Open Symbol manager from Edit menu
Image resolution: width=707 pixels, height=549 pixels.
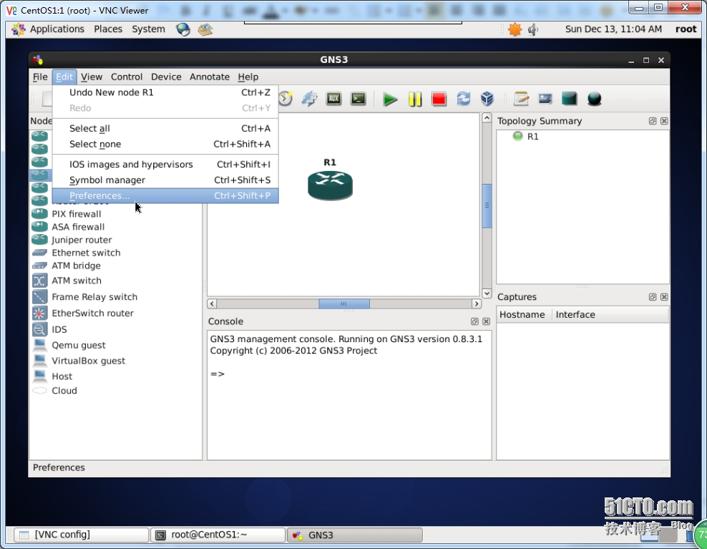click(x=165, y=180)
